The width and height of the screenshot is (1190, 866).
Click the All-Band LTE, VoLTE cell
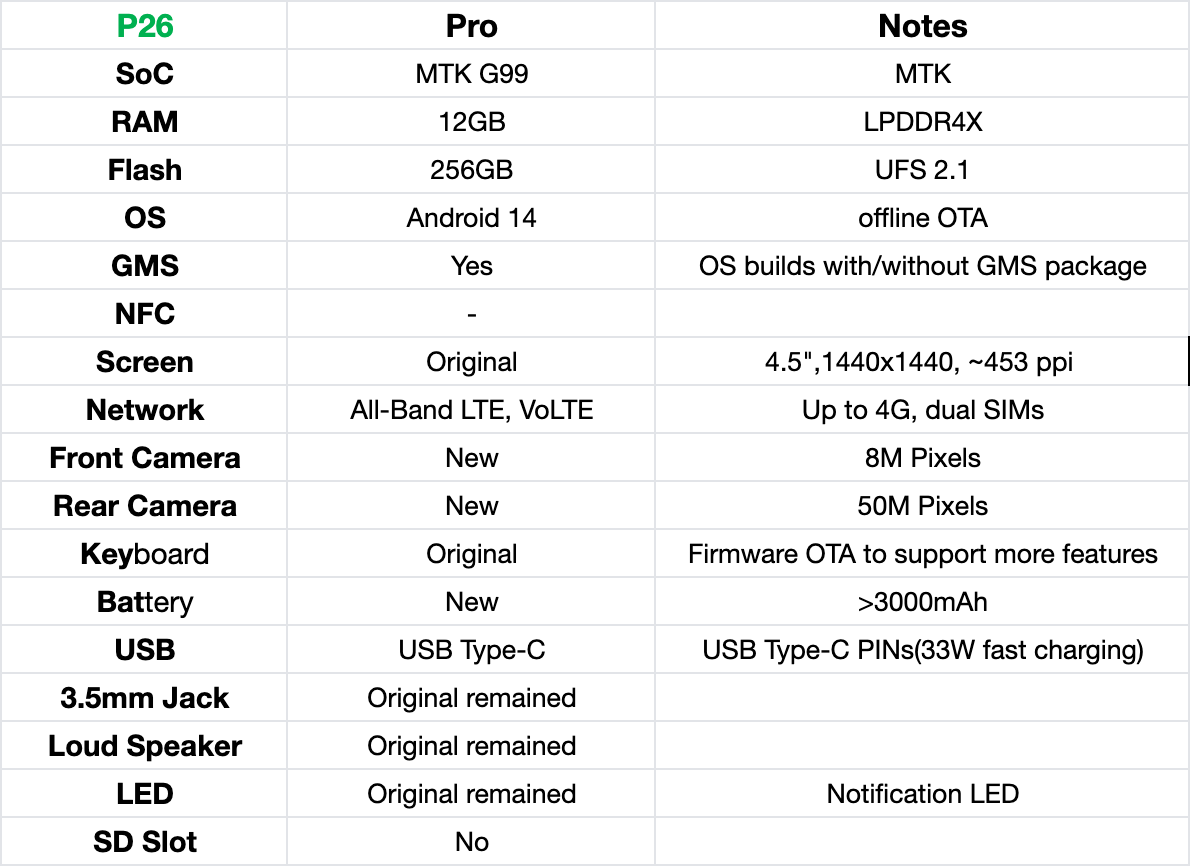click(x=471, y=410)
